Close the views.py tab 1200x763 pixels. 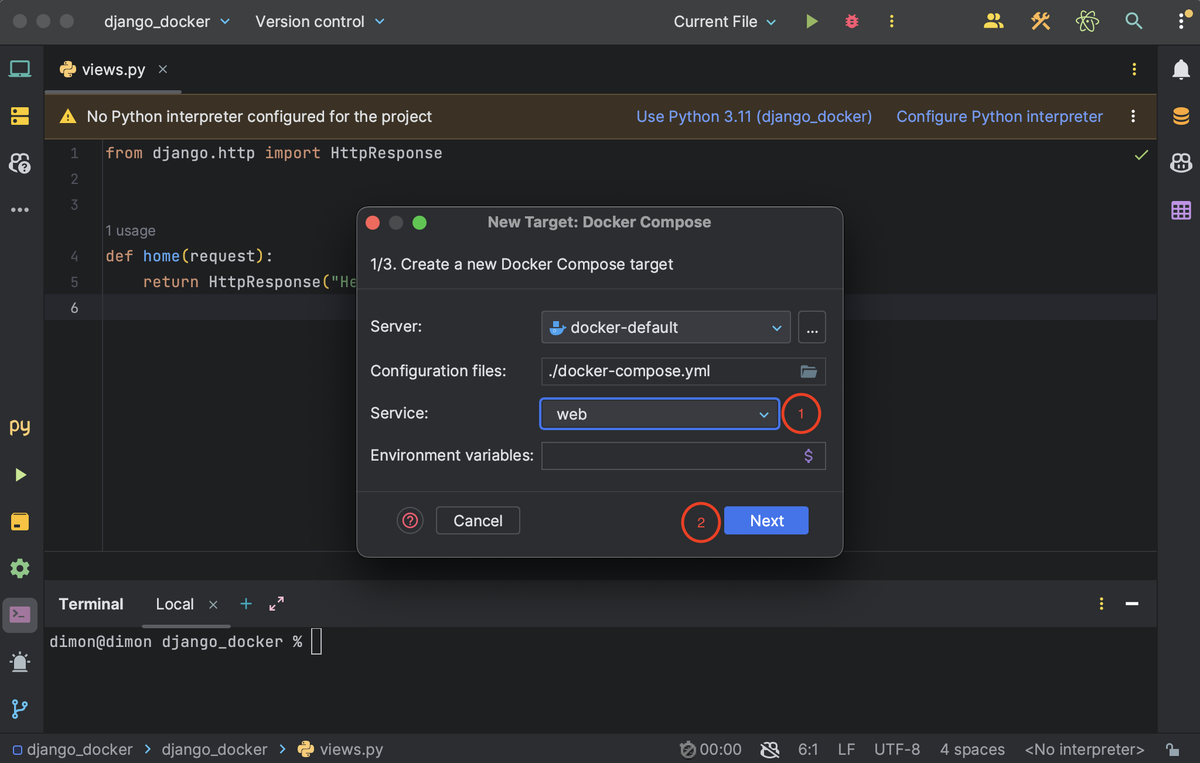(163, 69)
